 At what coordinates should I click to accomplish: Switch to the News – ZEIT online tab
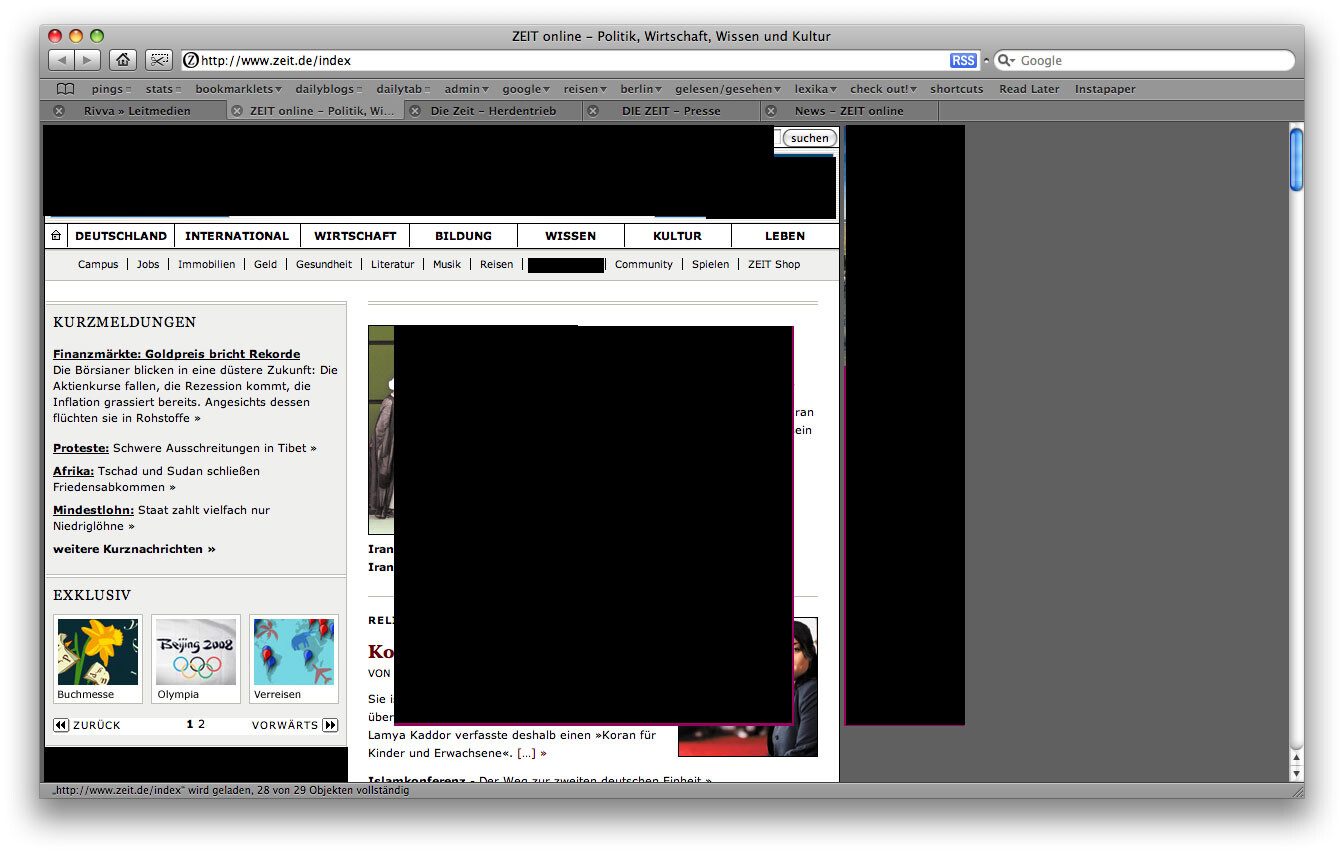(849, 111)
